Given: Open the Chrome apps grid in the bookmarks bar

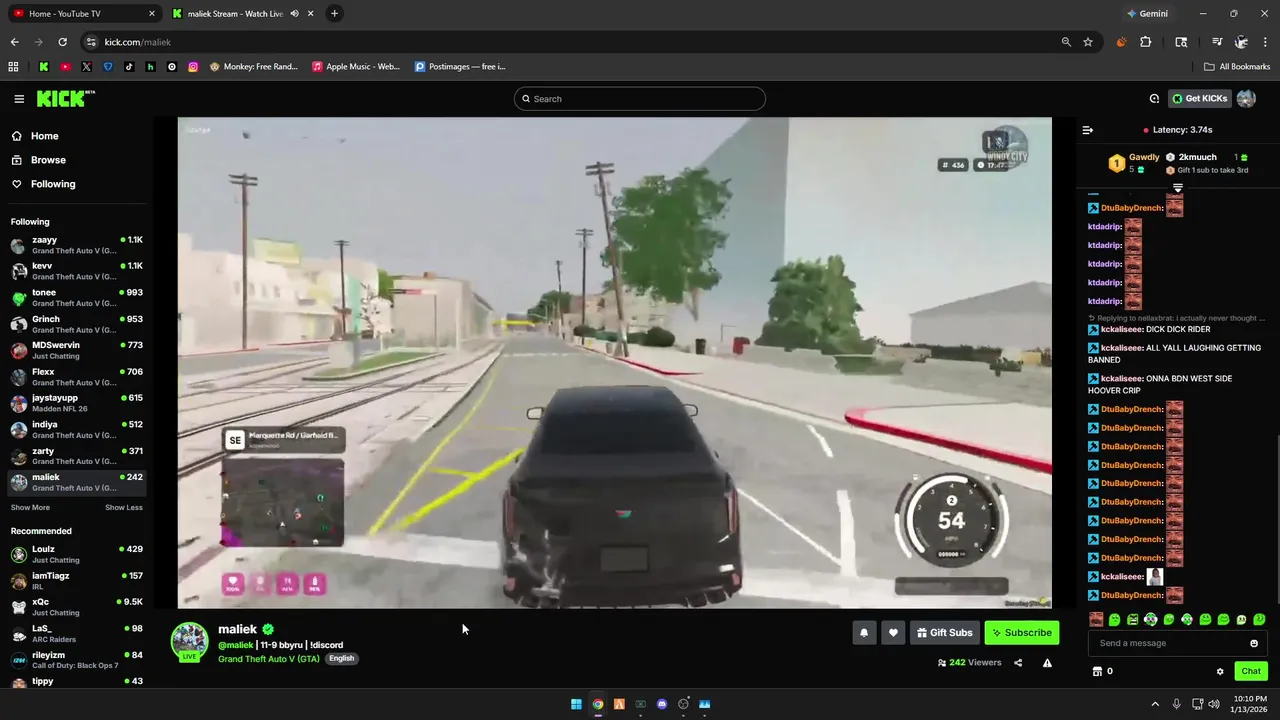Looking at the screenshot, I should tap(13, 67).
